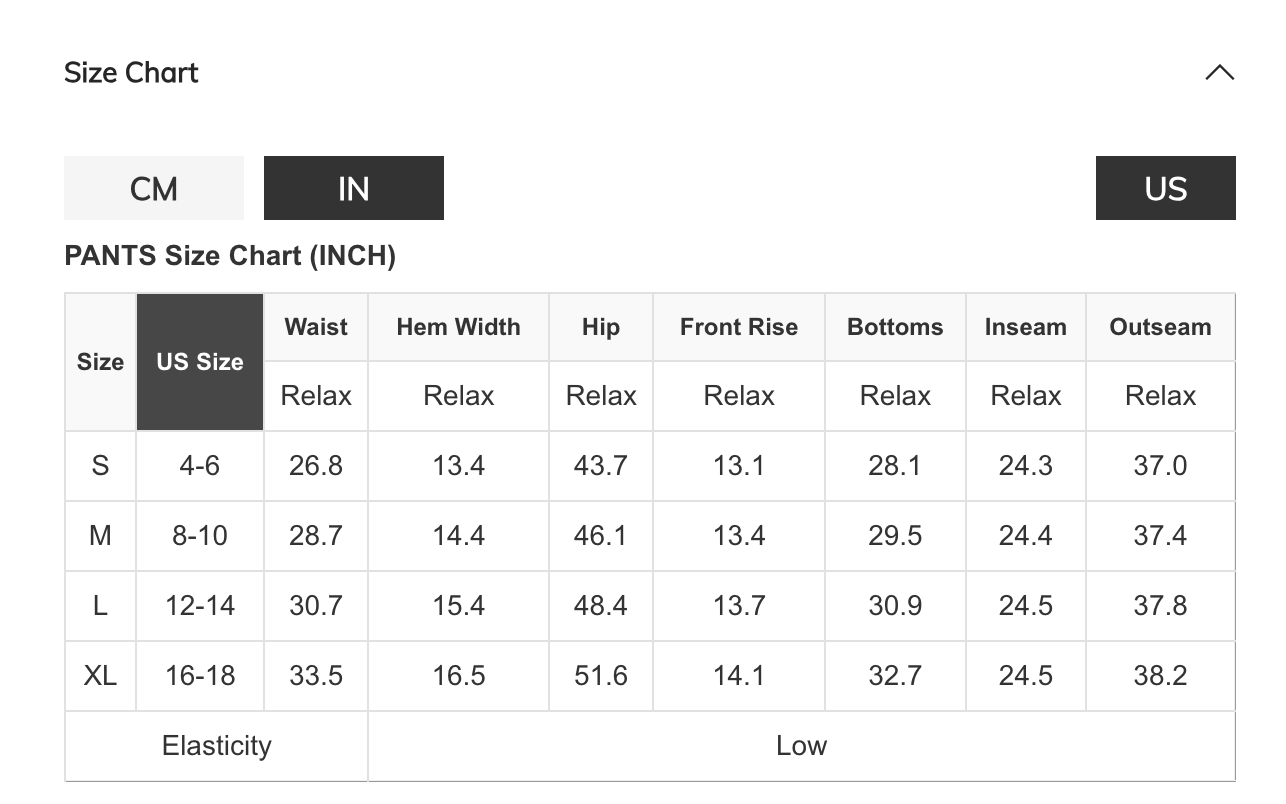Click the Waist column header
The width and height of the screenshot is (1286, 804).
tap(316, 327)
